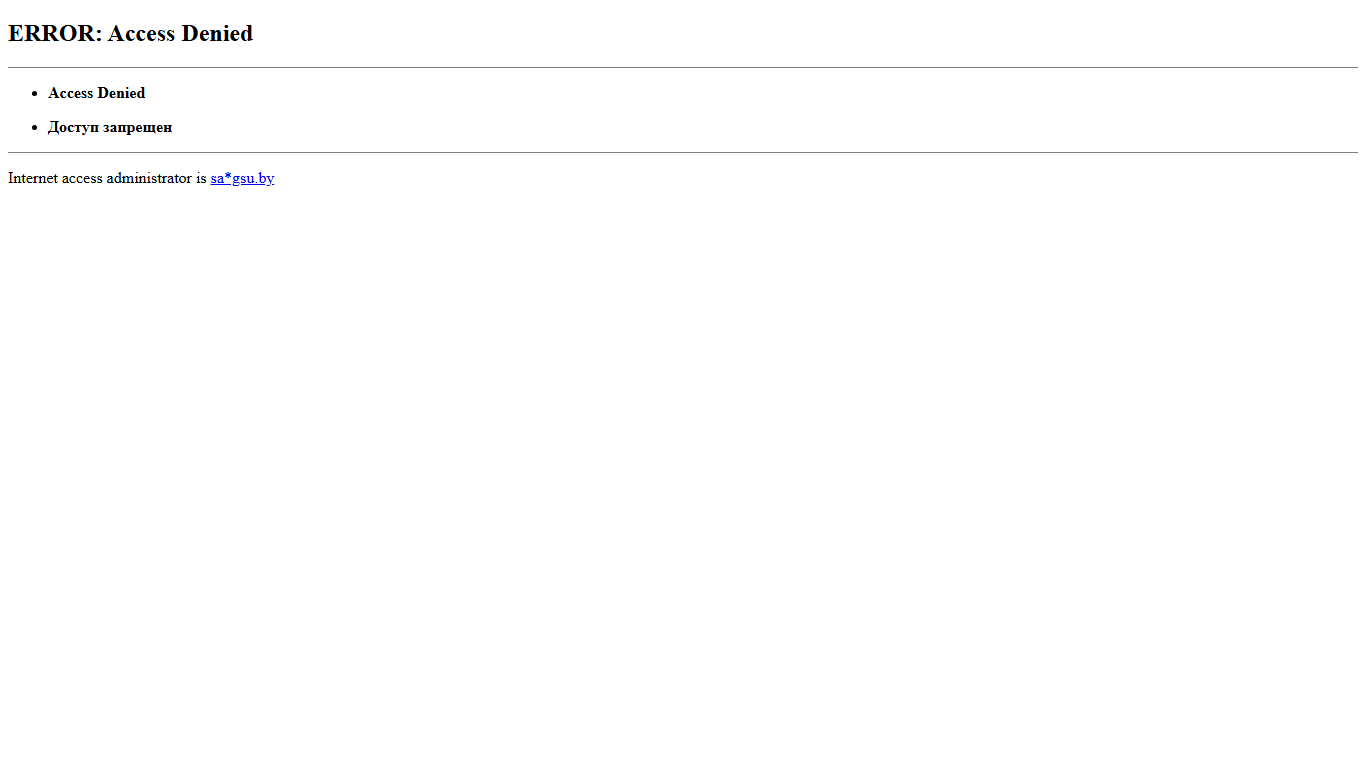Click the bullet marker before 'Access Denied'
The width and height of the screenshot is (1366, 768).
(x=35, y=94)
